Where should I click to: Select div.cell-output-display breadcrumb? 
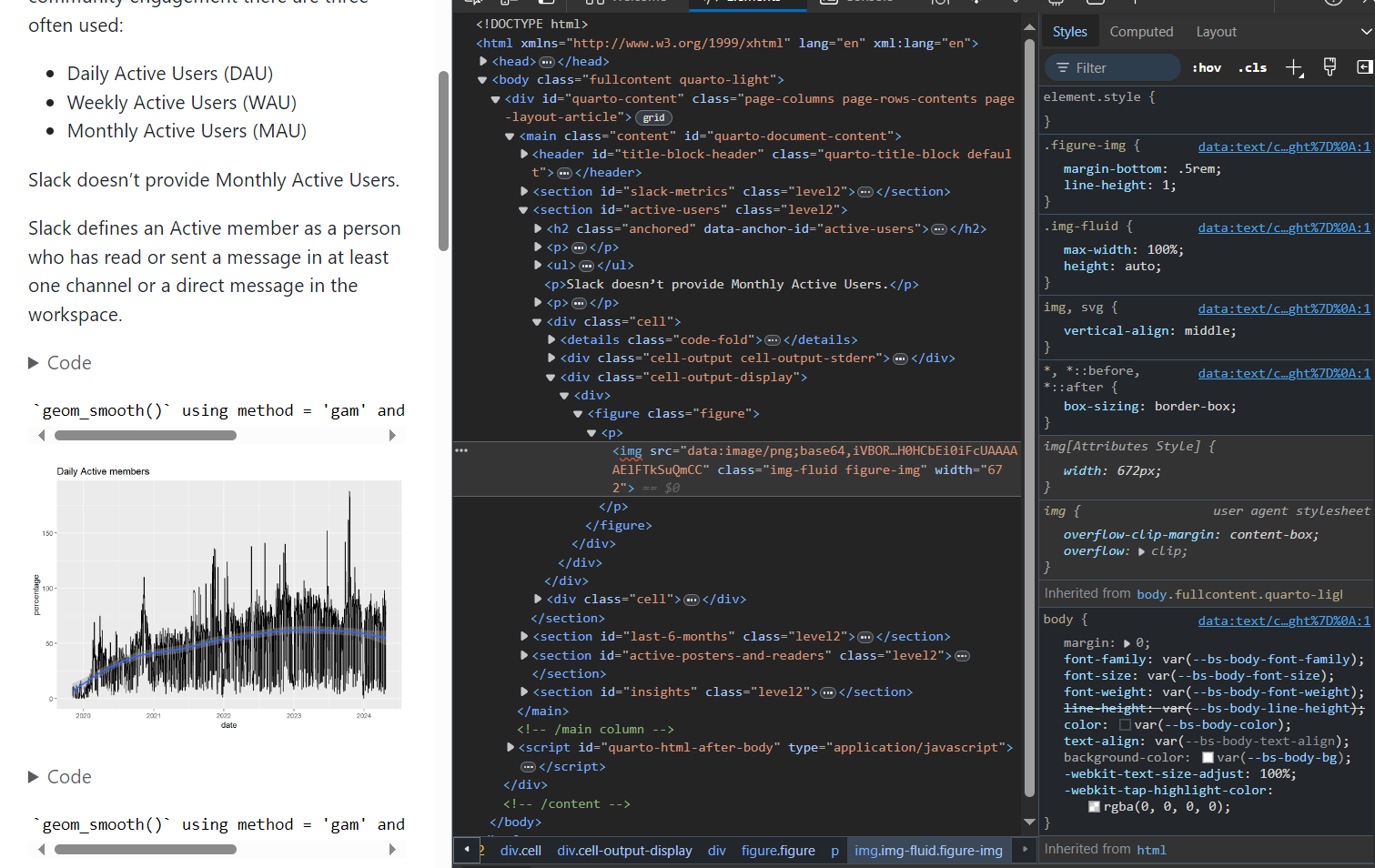tap(624, 851)
